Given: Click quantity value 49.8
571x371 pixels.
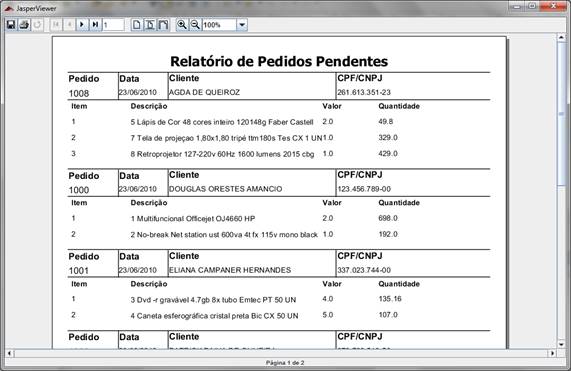Looking at the screenshot, I should [386, 122].
